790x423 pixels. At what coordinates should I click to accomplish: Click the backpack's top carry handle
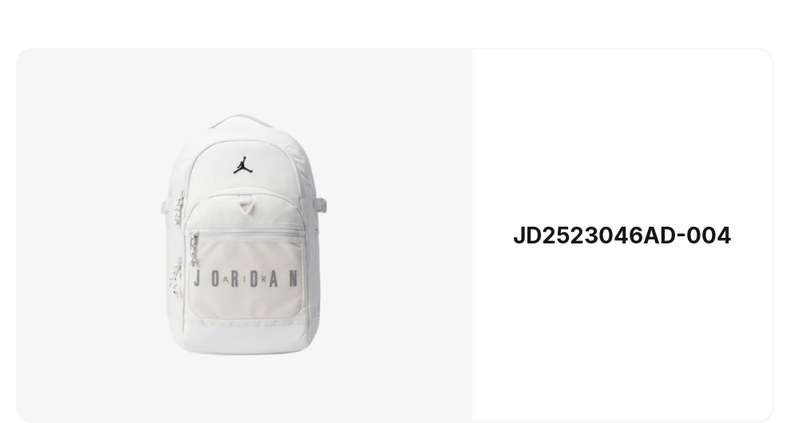240,121
